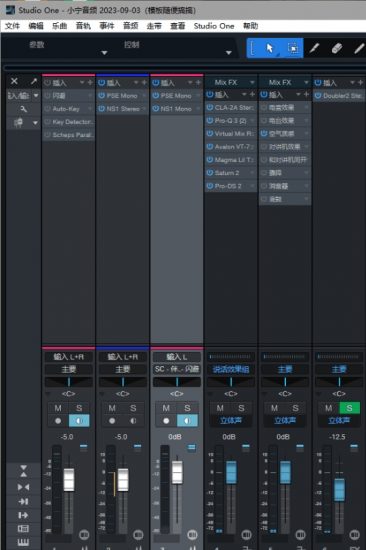Click the white fader on the NS1 Mono channel
This screenshot has height=550, width=366.
pyautogui.click(x=177, y=472)
